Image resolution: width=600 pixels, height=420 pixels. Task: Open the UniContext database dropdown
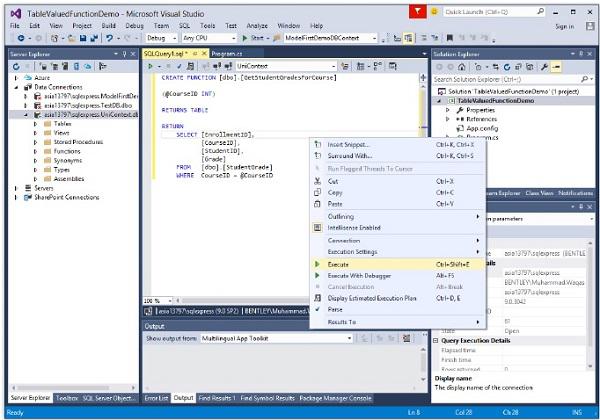coord(286,66)
